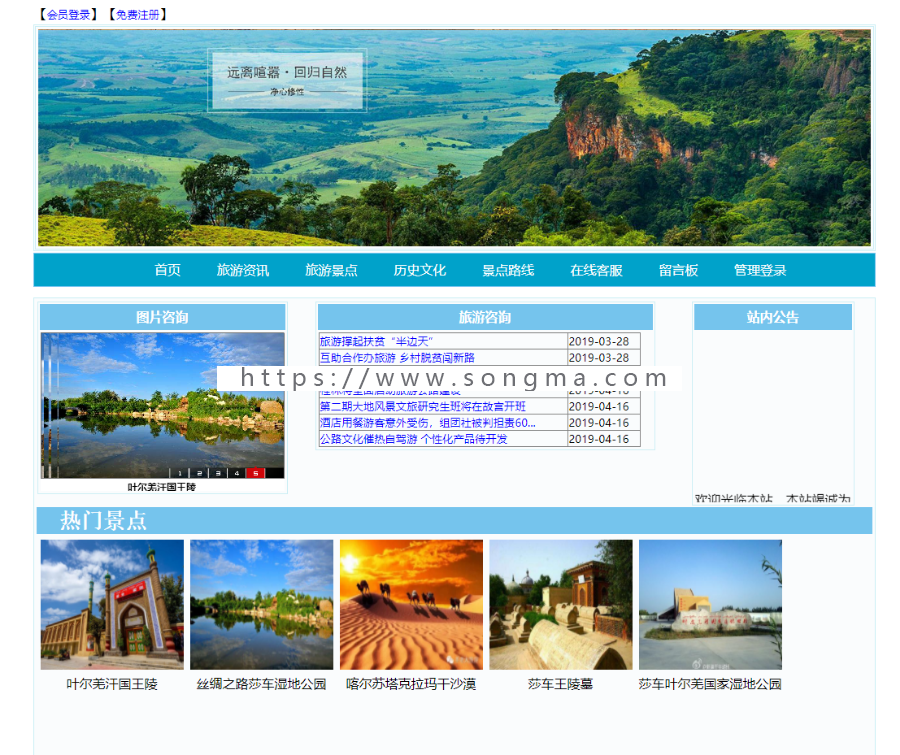
Task: Select slide 3 in the image carousel
Action: pos(218,473)
